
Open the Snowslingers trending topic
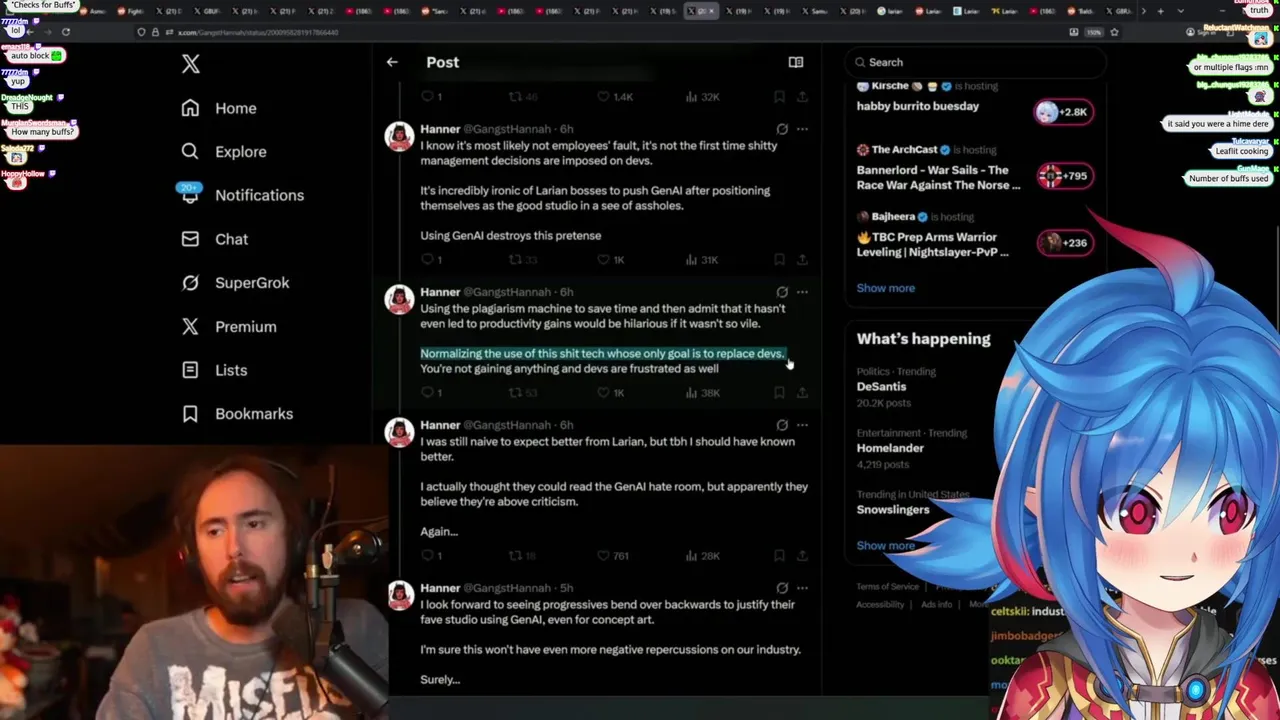point(893,509)
